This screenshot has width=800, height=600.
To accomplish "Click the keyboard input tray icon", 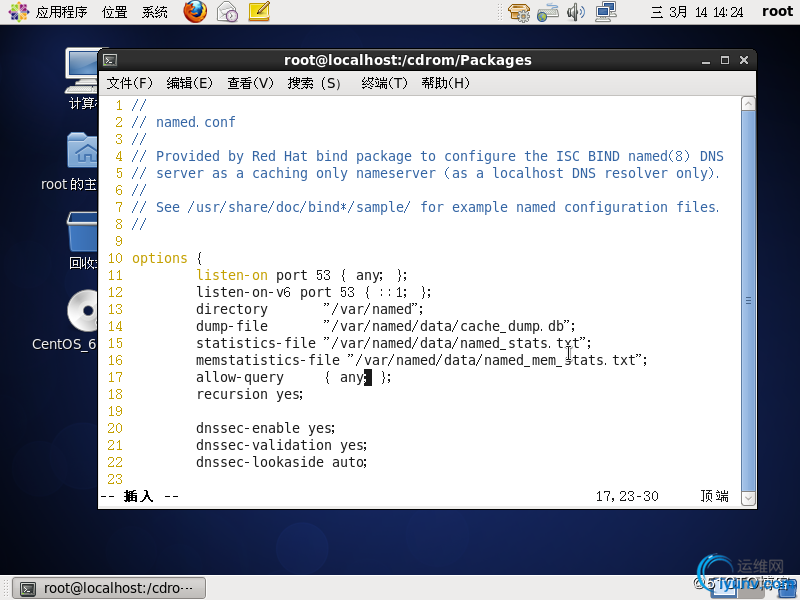I will 547,12.
